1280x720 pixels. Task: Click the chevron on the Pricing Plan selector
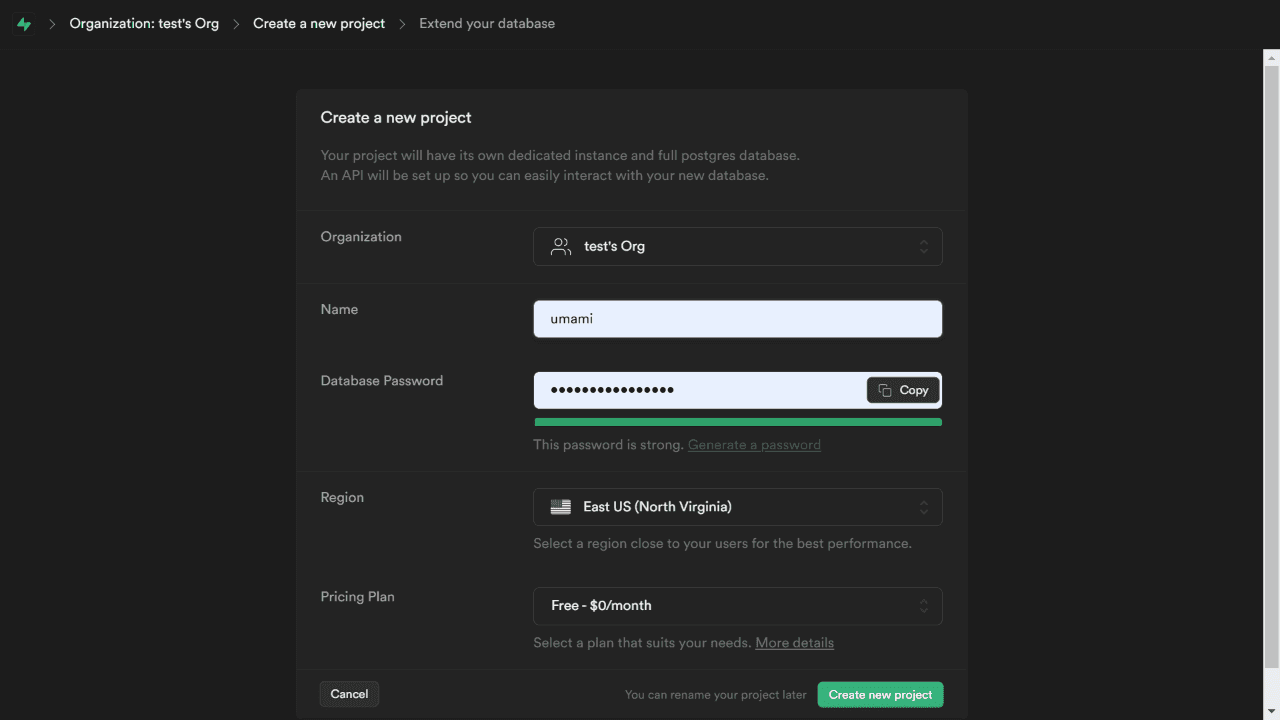click(923, 605)
